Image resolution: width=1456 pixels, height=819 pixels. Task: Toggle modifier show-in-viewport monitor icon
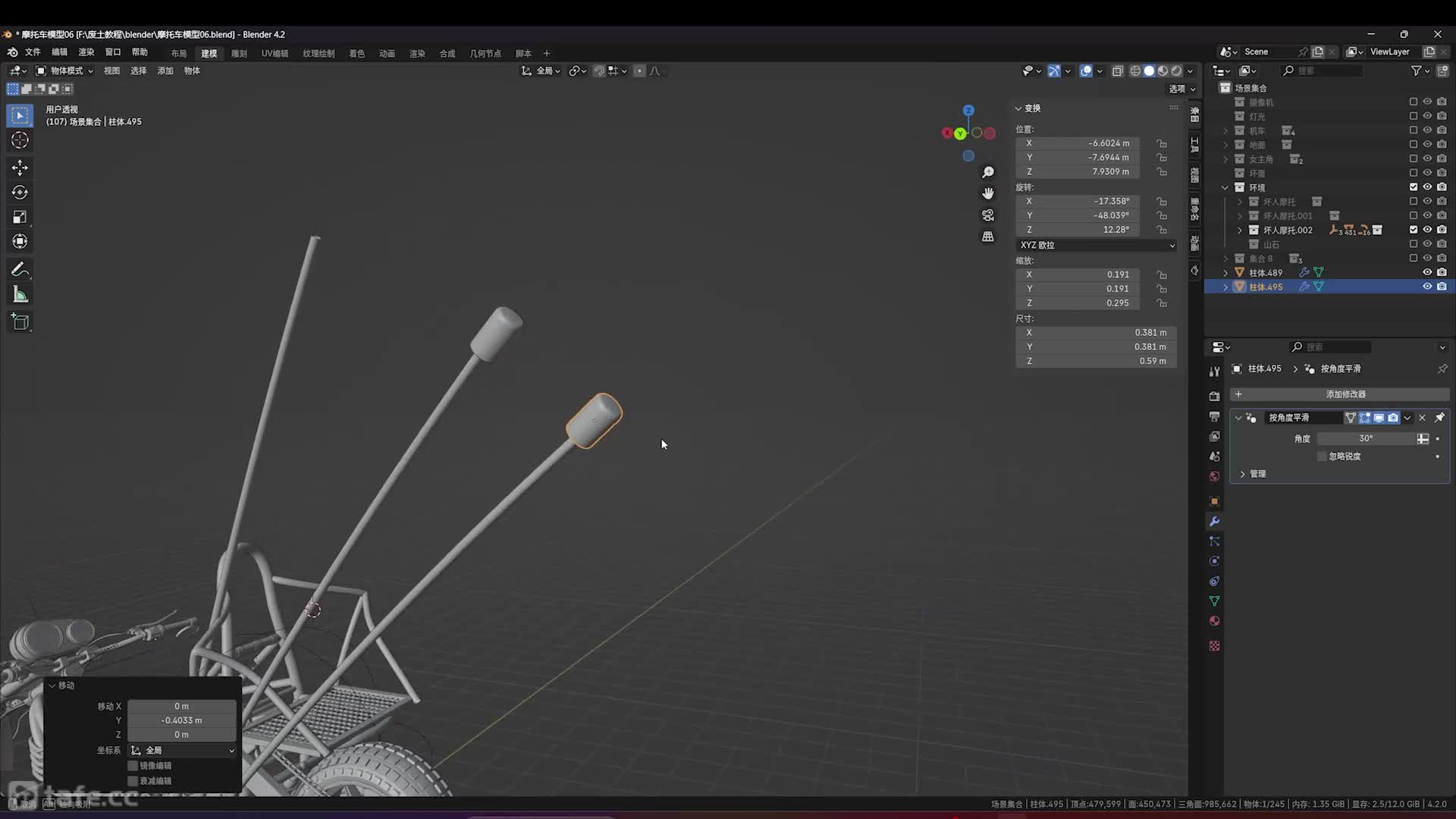[x=1379, y=418]
